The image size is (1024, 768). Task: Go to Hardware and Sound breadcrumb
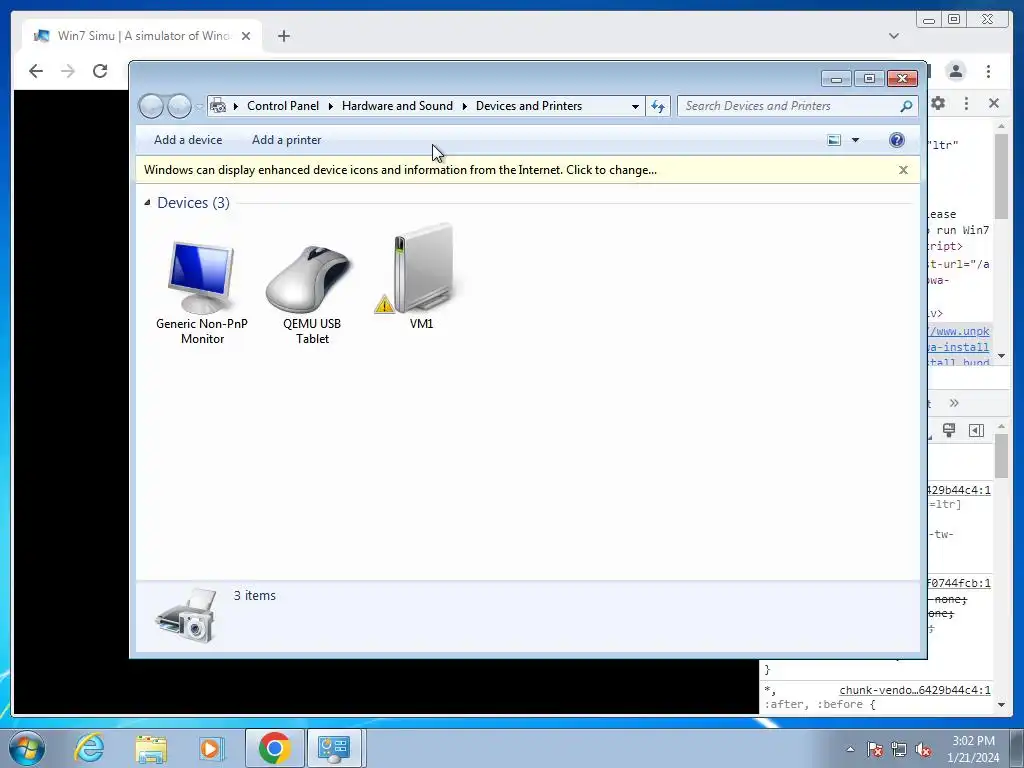coord(397,106)
